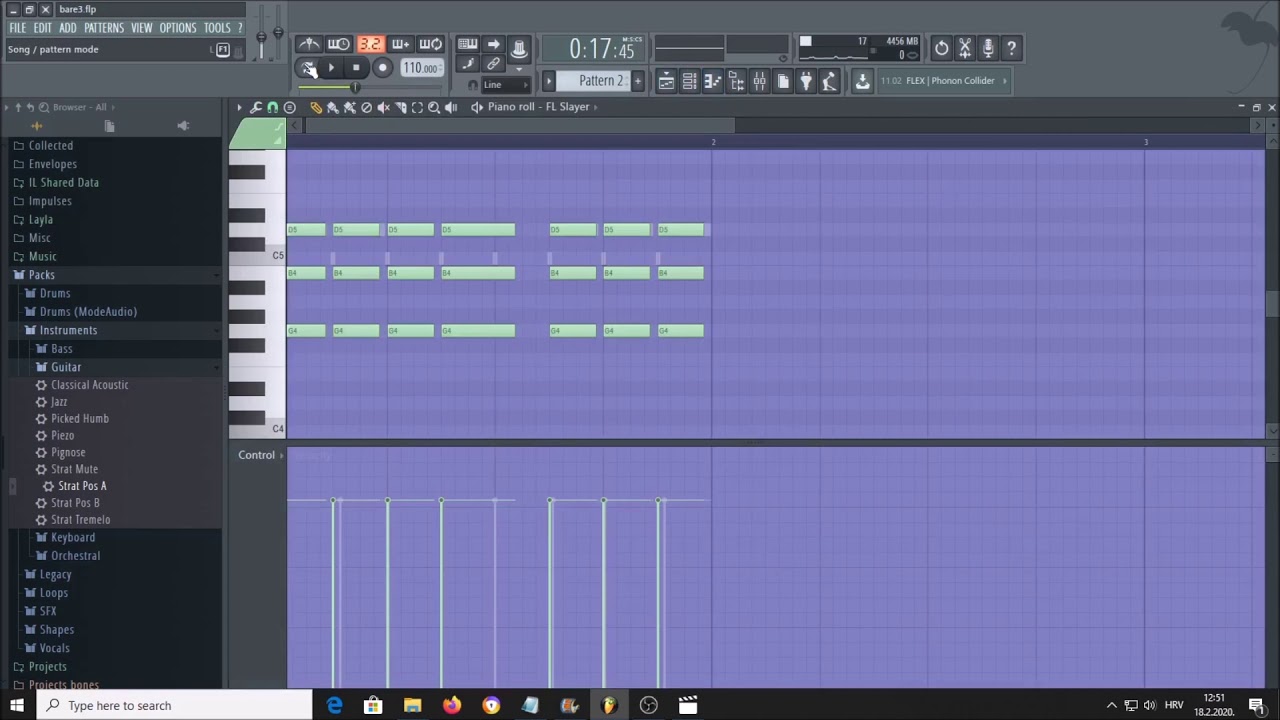1280x720 pixels.
Task: Show current project via files icon in browser
Action: point(109,126)
